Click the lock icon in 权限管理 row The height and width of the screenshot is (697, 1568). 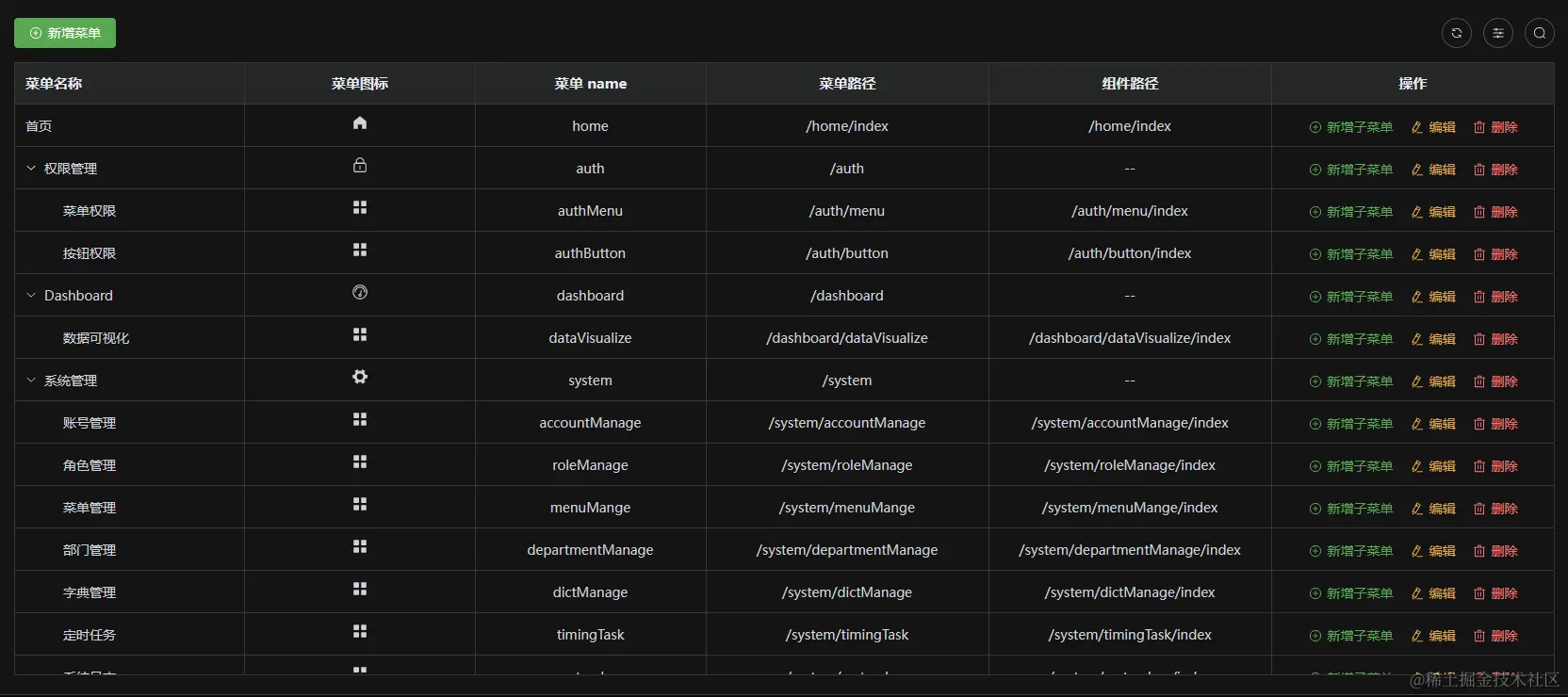pyautogui.click(x=360, y=166)
